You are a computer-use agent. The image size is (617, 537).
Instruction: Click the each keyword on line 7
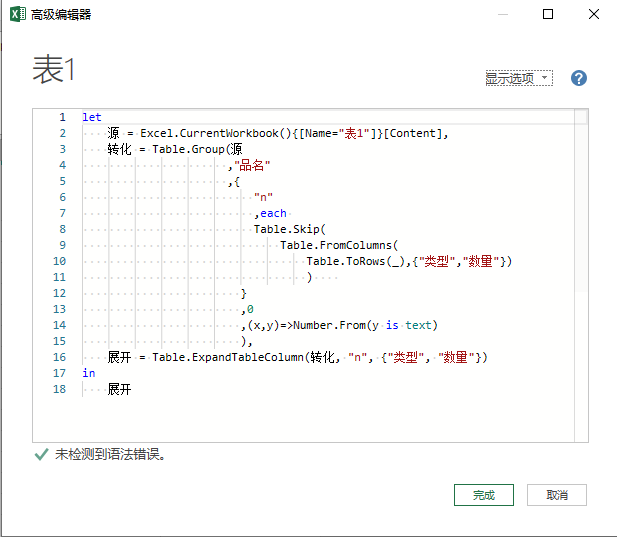[273, 213]
